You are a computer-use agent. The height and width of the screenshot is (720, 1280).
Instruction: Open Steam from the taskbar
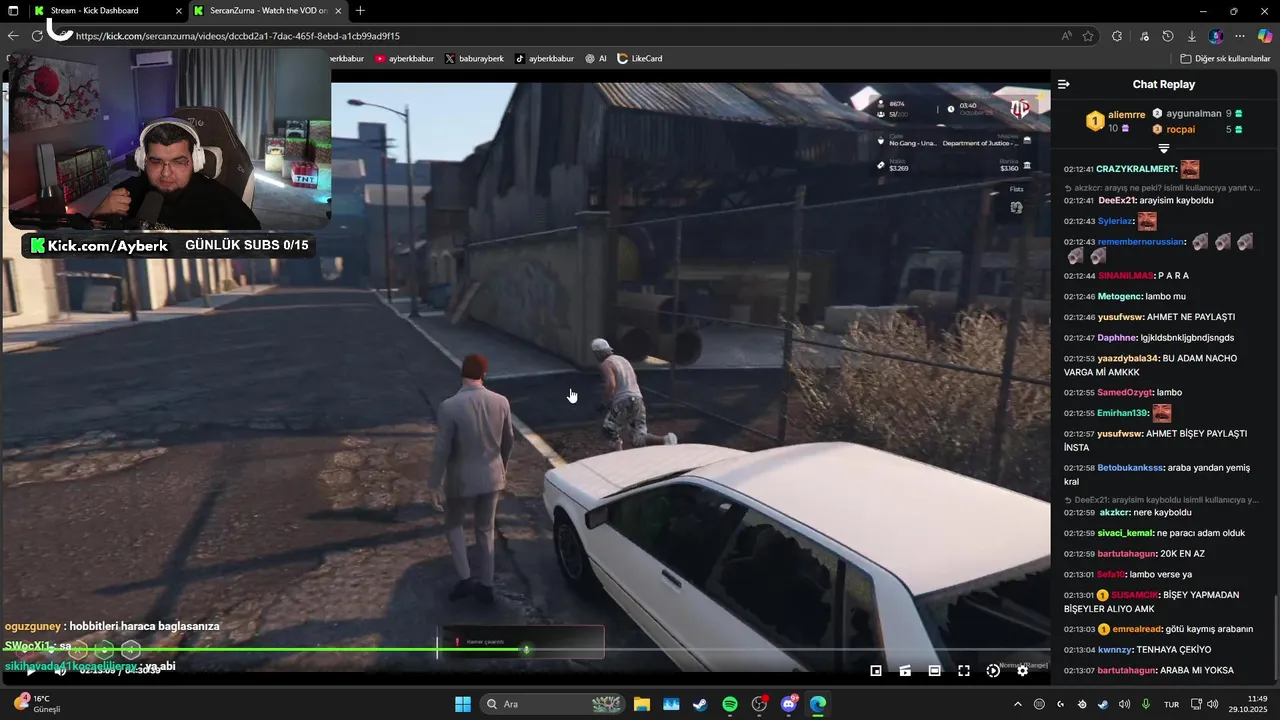pyautogui.click(x=700, y=704)
